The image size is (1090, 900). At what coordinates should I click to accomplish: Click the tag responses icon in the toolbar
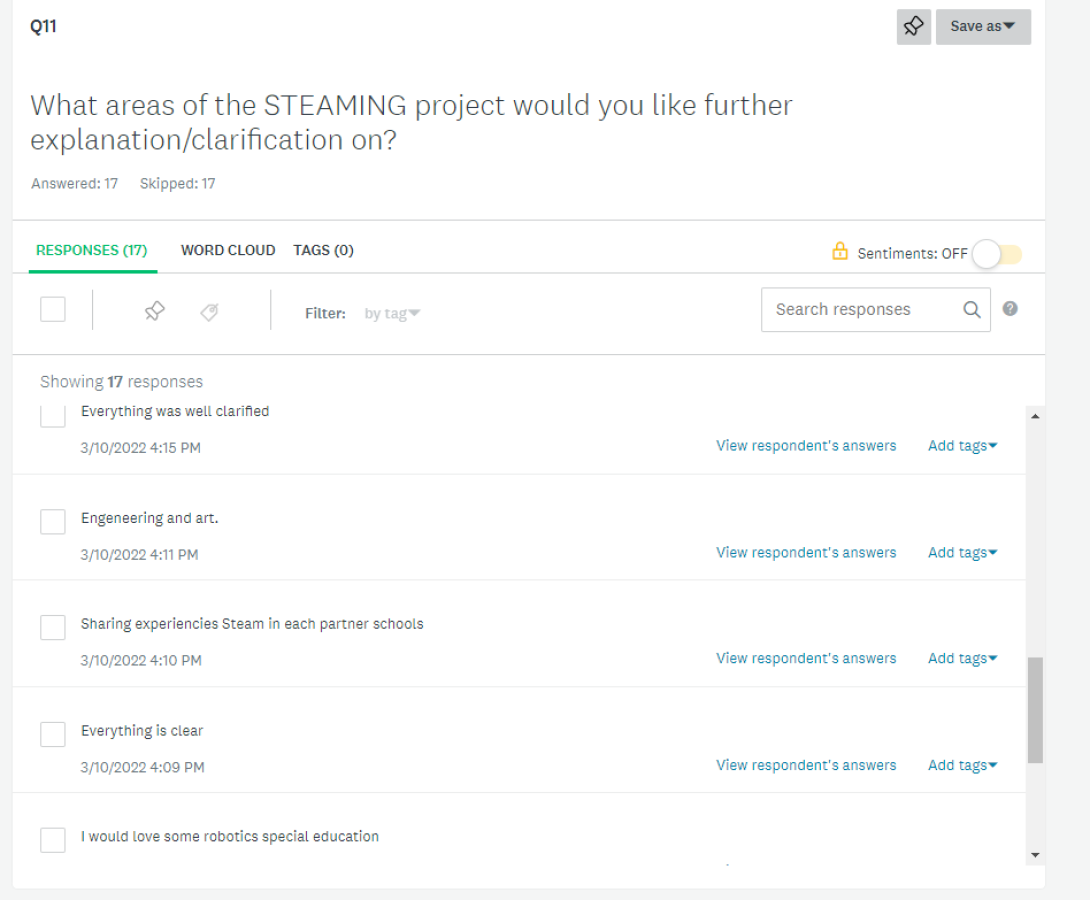click(x=209, y=312)
